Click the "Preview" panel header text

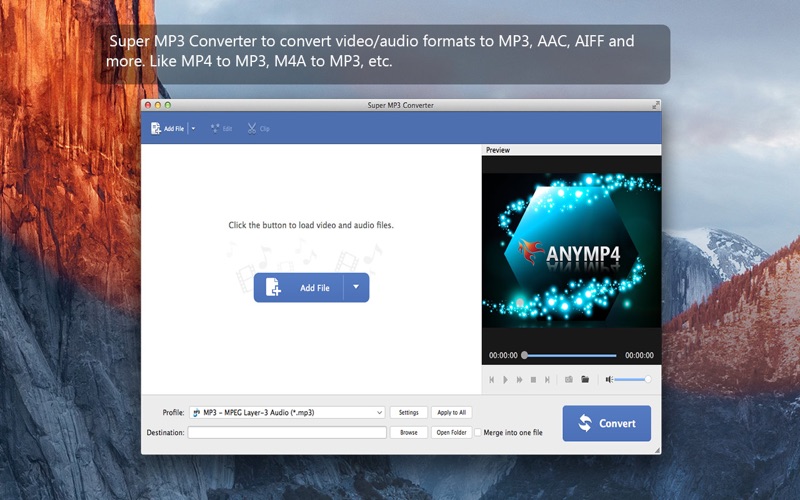tap(497, 150)
